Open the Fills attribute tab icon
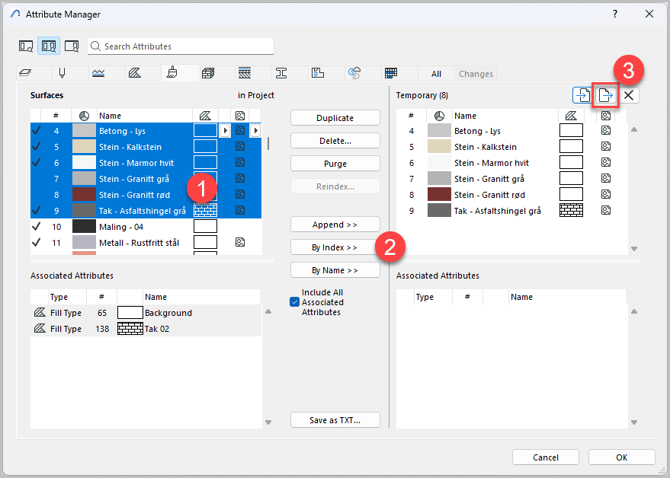This screenshot has width=670, height=478. click(x=136, y=74)
